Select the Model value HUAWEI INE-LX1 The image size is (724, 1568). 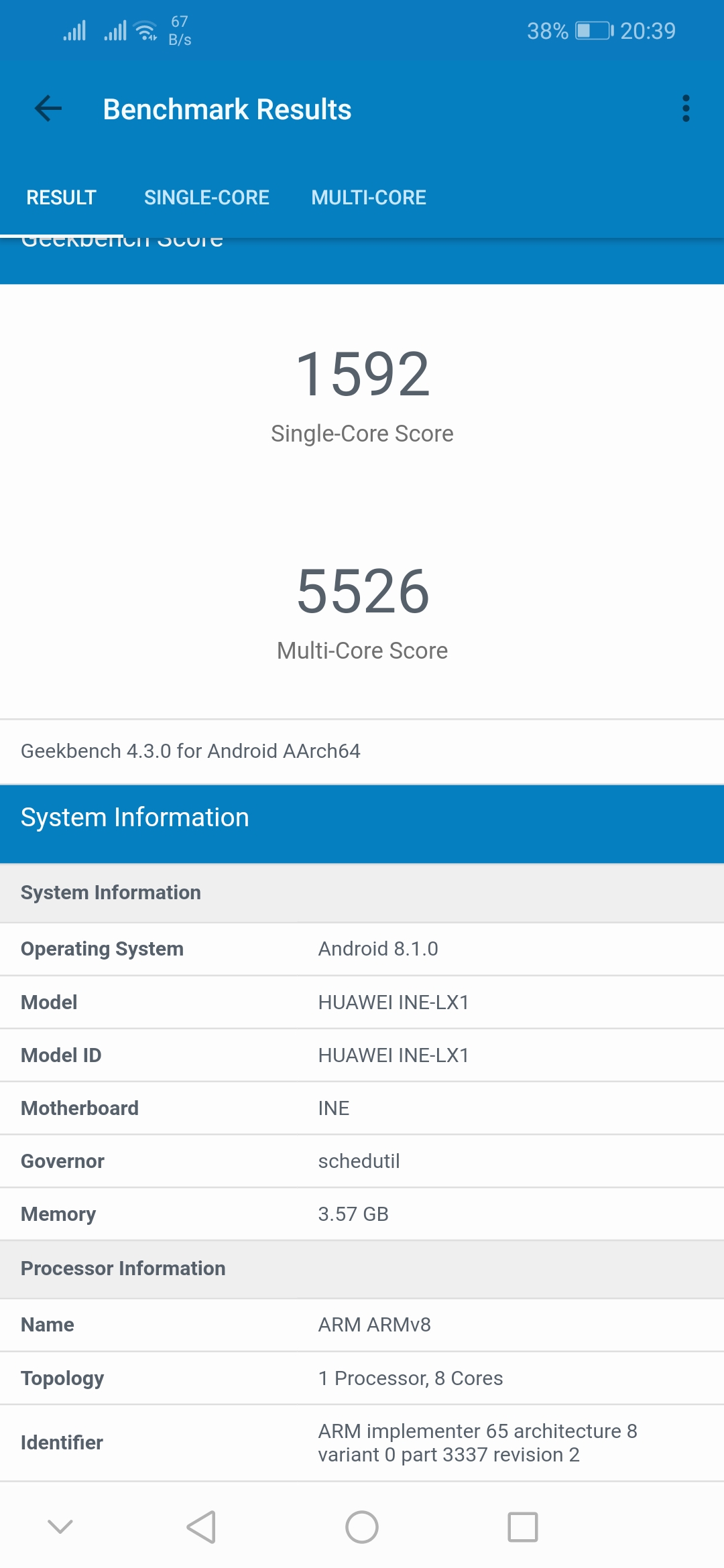click(394, 1002)
